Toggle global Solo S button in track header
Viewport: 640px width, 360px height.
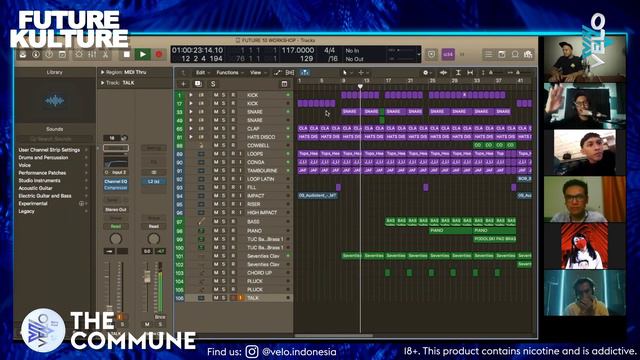(213, 84)
